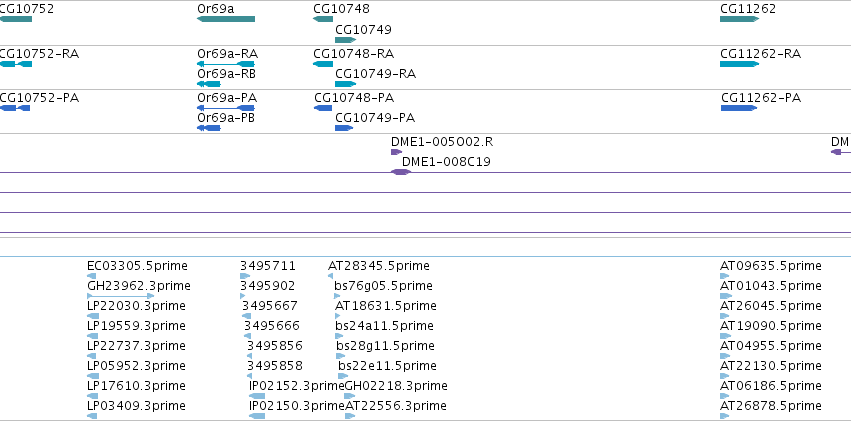Select the GH23962.3prime EST label
This screenshot has height=421, width=851.
click(138, 286)
